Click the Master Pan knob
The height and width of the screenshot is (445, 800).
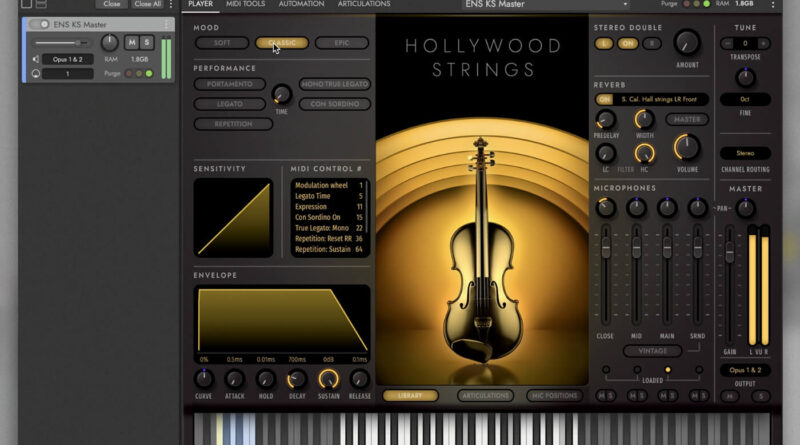745,208
